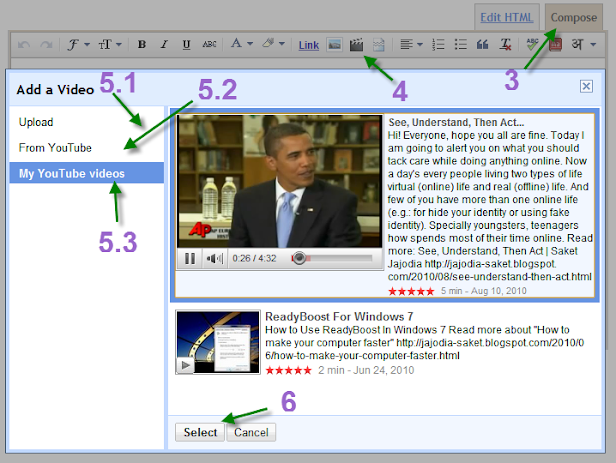Apply bullet list formatting

pos(460,44)
